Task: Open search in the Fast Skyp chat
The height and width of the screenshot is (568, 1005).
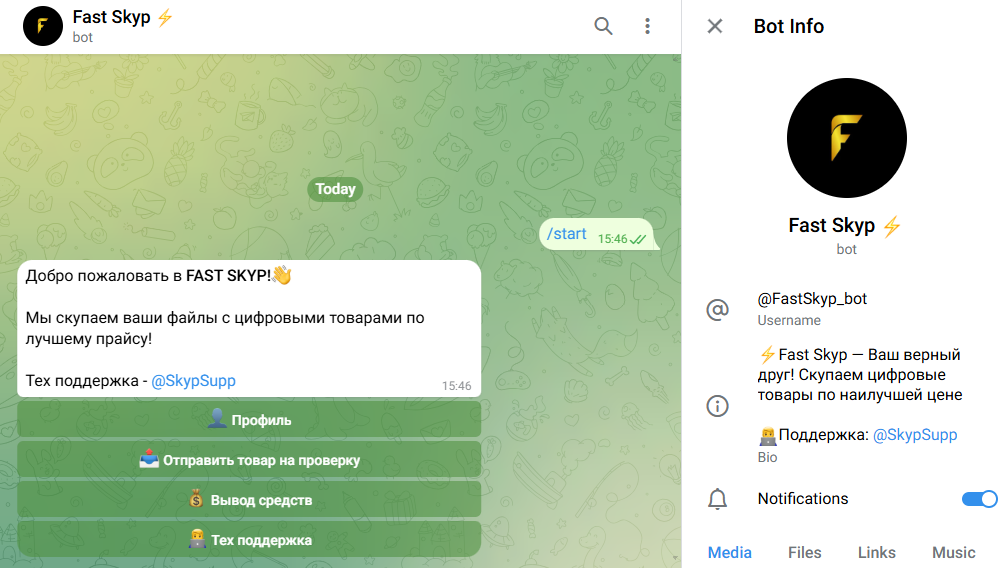Action: [x=603, y=26]
